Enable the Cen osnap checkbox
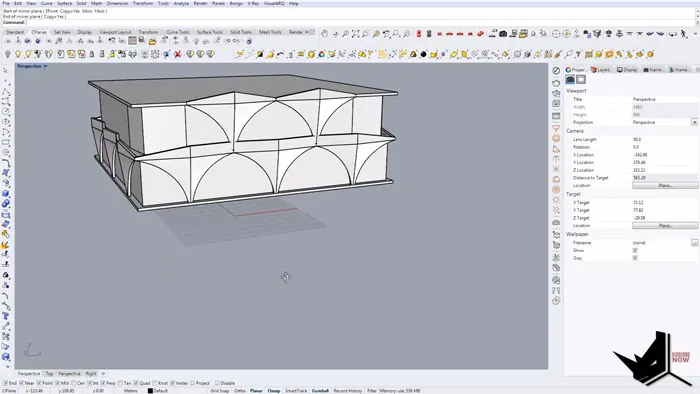The height and width of the screenshot is (394, 700). click(74, 383)
